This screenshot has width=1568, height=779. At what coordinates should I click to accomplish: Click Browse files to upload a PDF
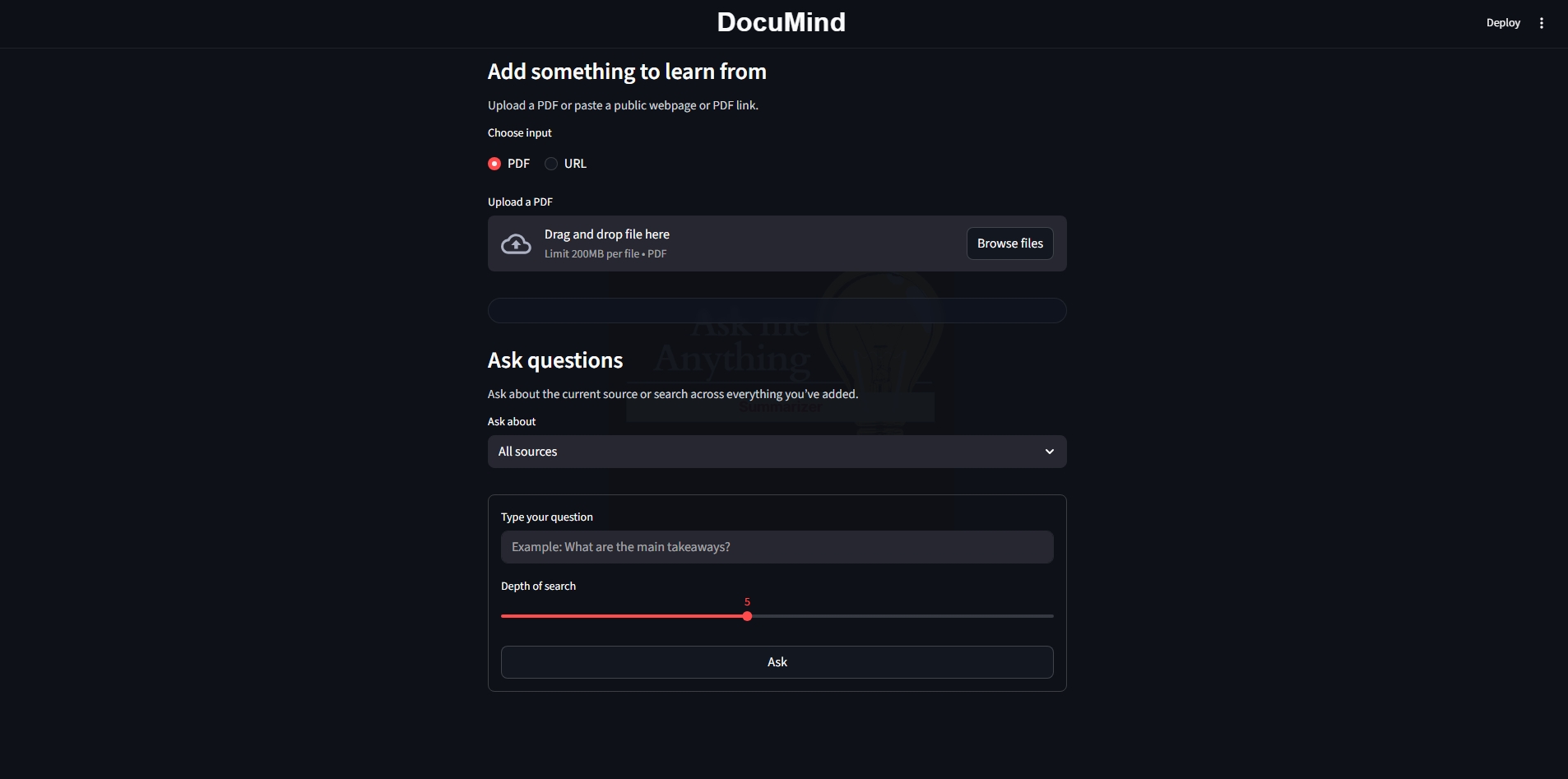tap(1009, 243)
